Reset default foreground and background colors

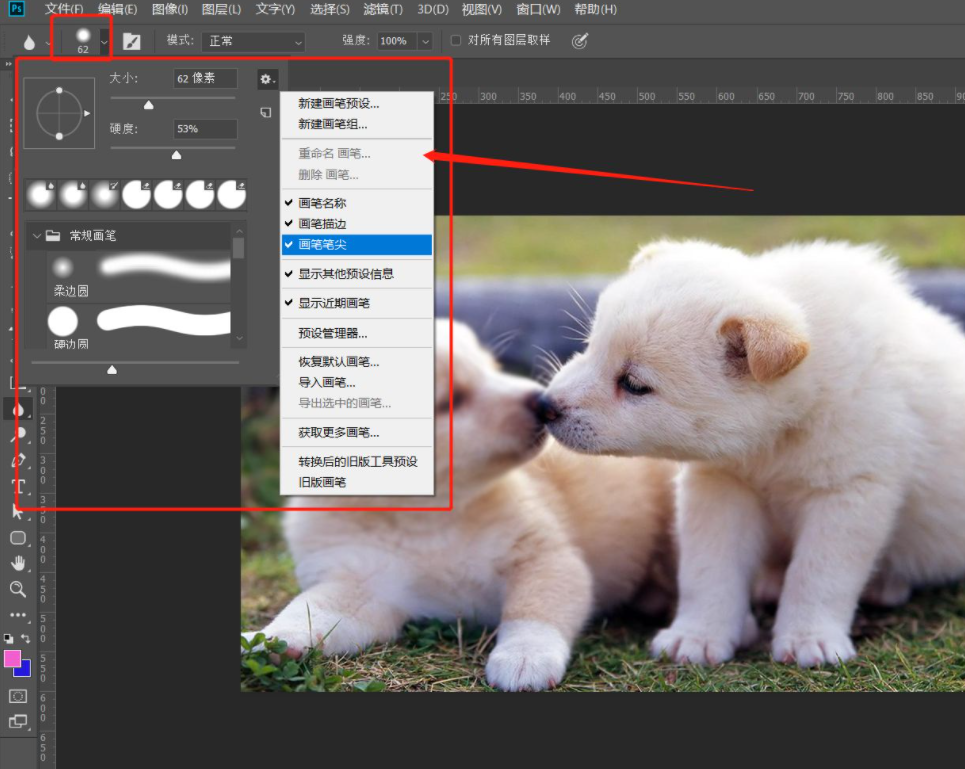click(x=8, y=639)
